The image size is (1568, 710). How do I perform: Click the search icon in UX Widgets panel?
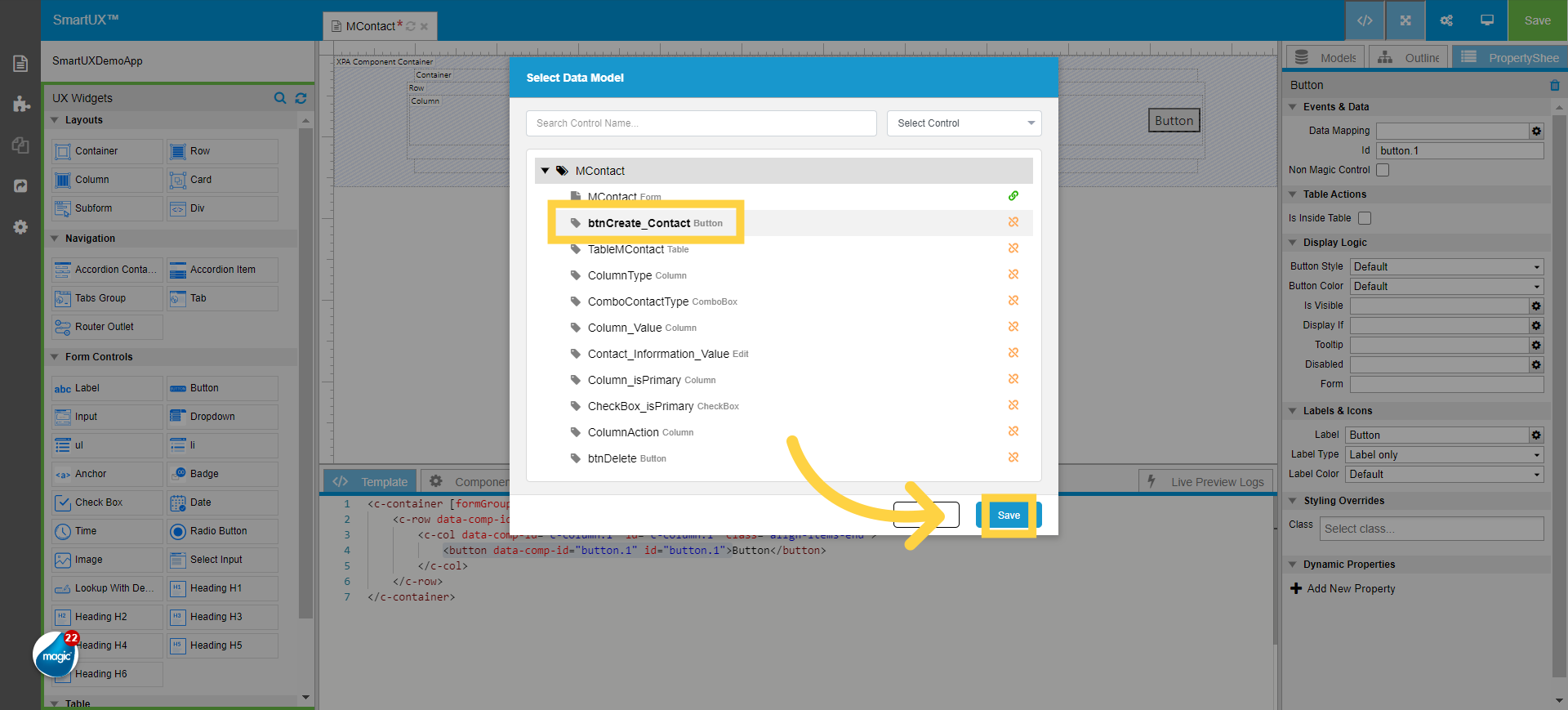280,98
